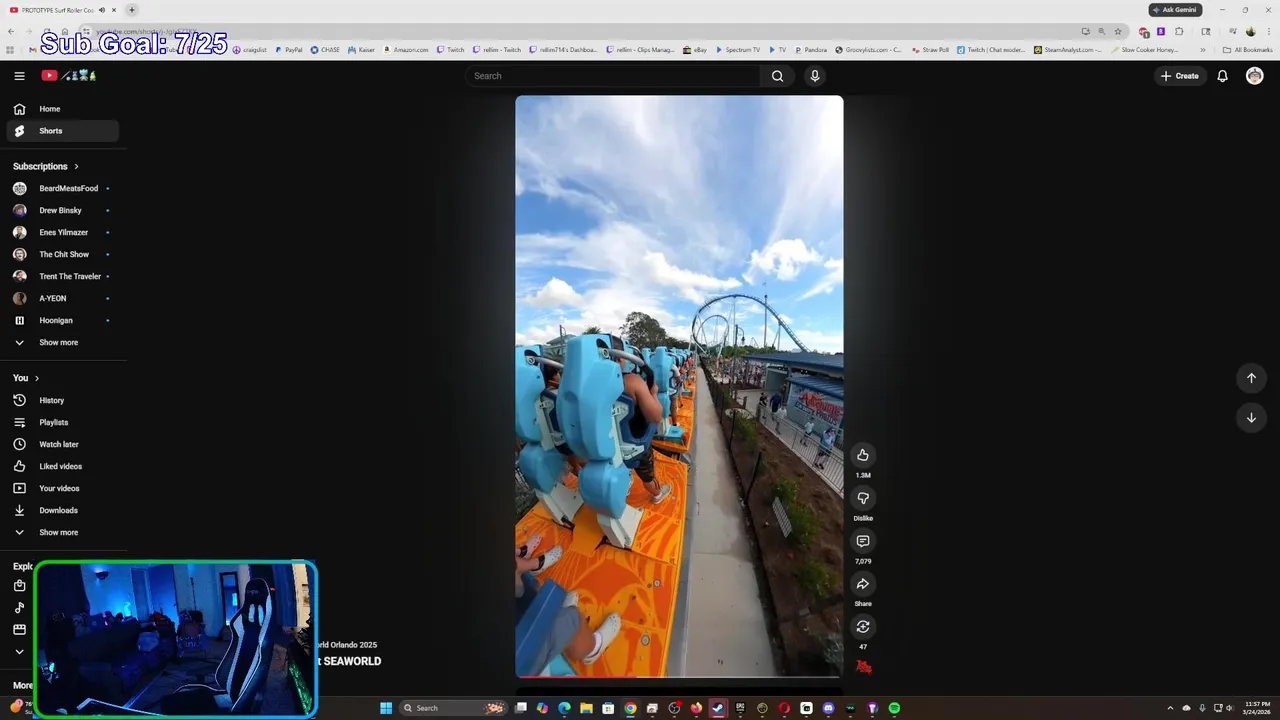
Task: Open the Spectrum TV bookmark
Action: coord(738,49)
